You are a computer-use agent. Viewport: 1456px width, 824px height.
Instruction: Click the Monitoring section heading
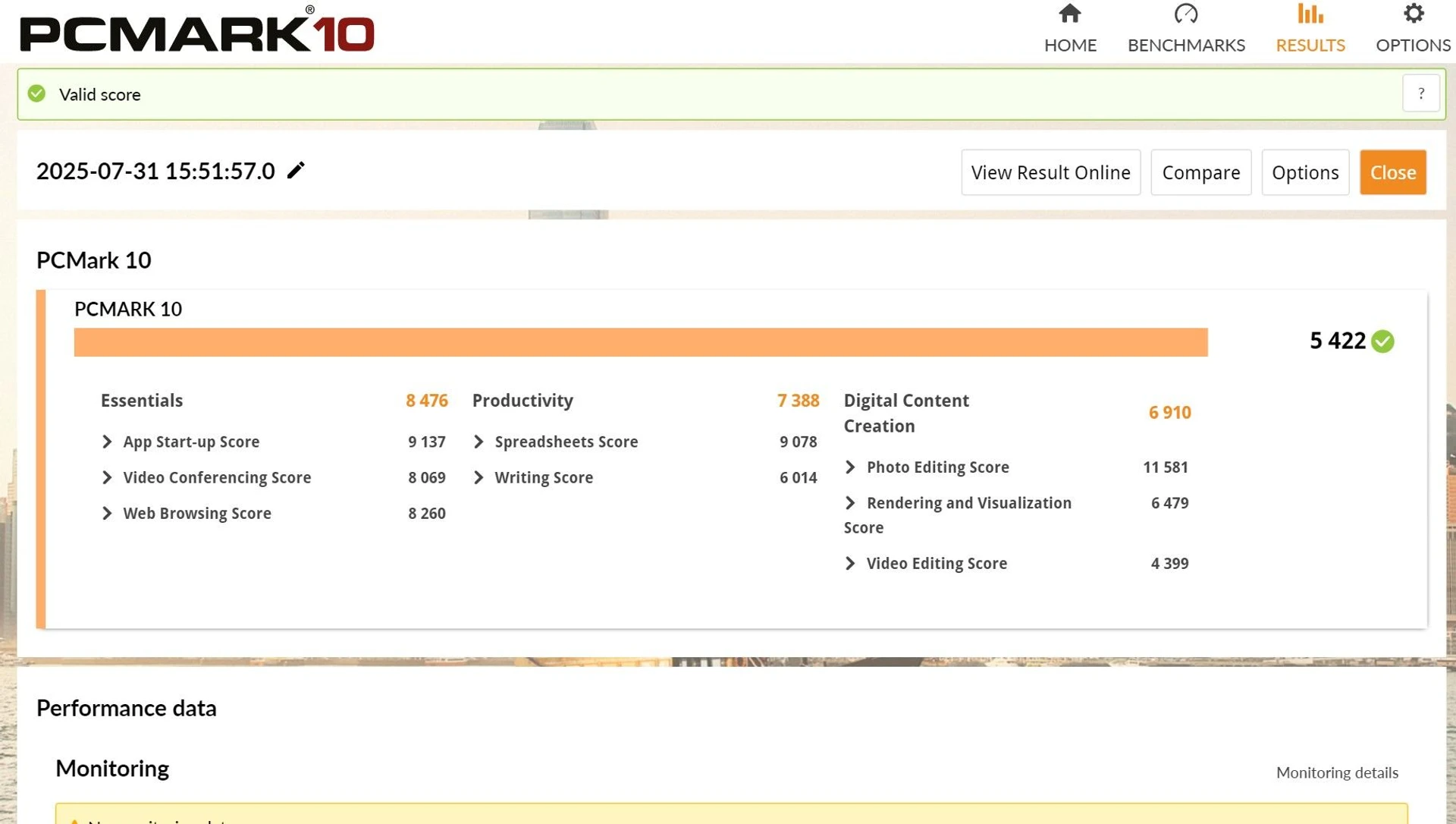coord(112,769)
